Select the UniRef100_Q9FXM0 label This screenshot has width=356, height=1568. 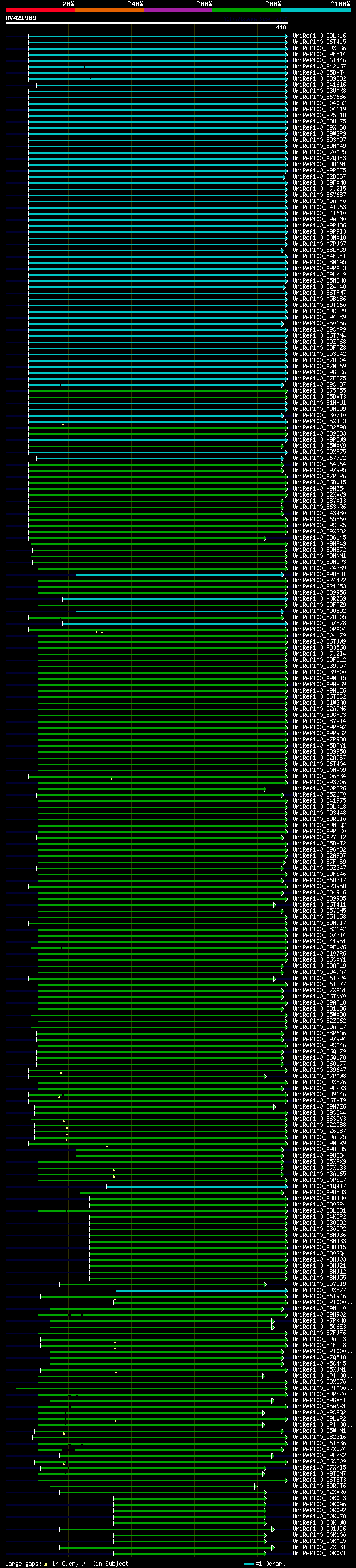point(319,182)
